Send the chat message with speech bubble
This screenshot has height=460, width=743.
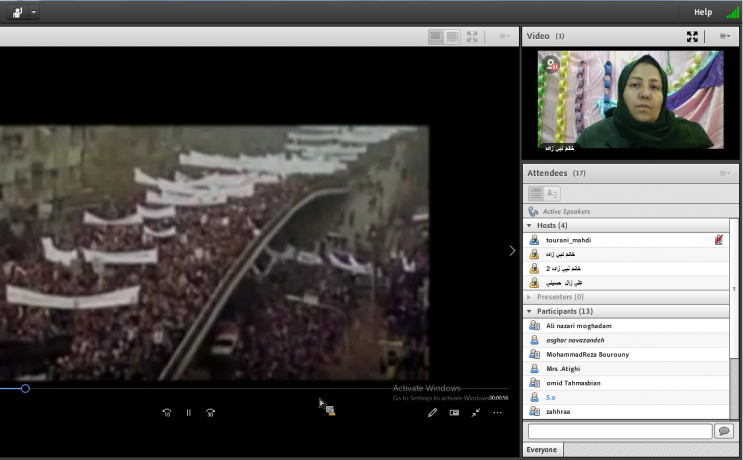point(724,431)
